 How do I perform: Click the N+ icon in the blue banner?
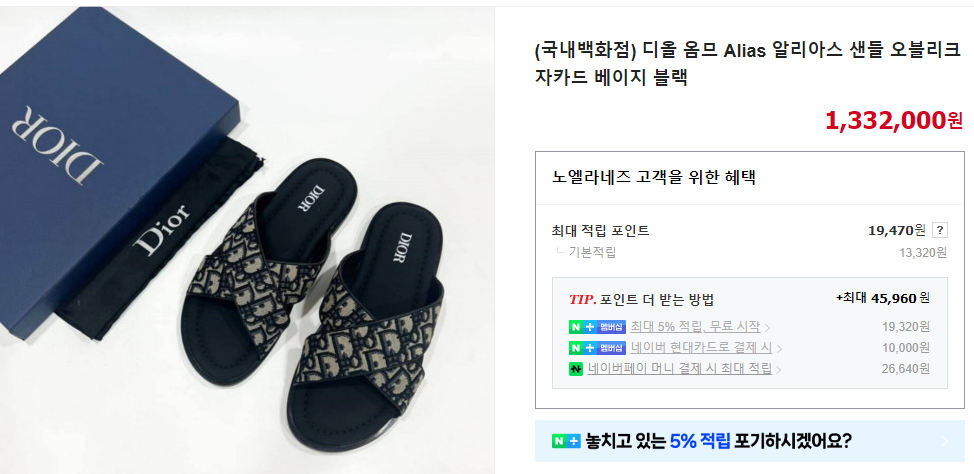click(x=565, y=442)
